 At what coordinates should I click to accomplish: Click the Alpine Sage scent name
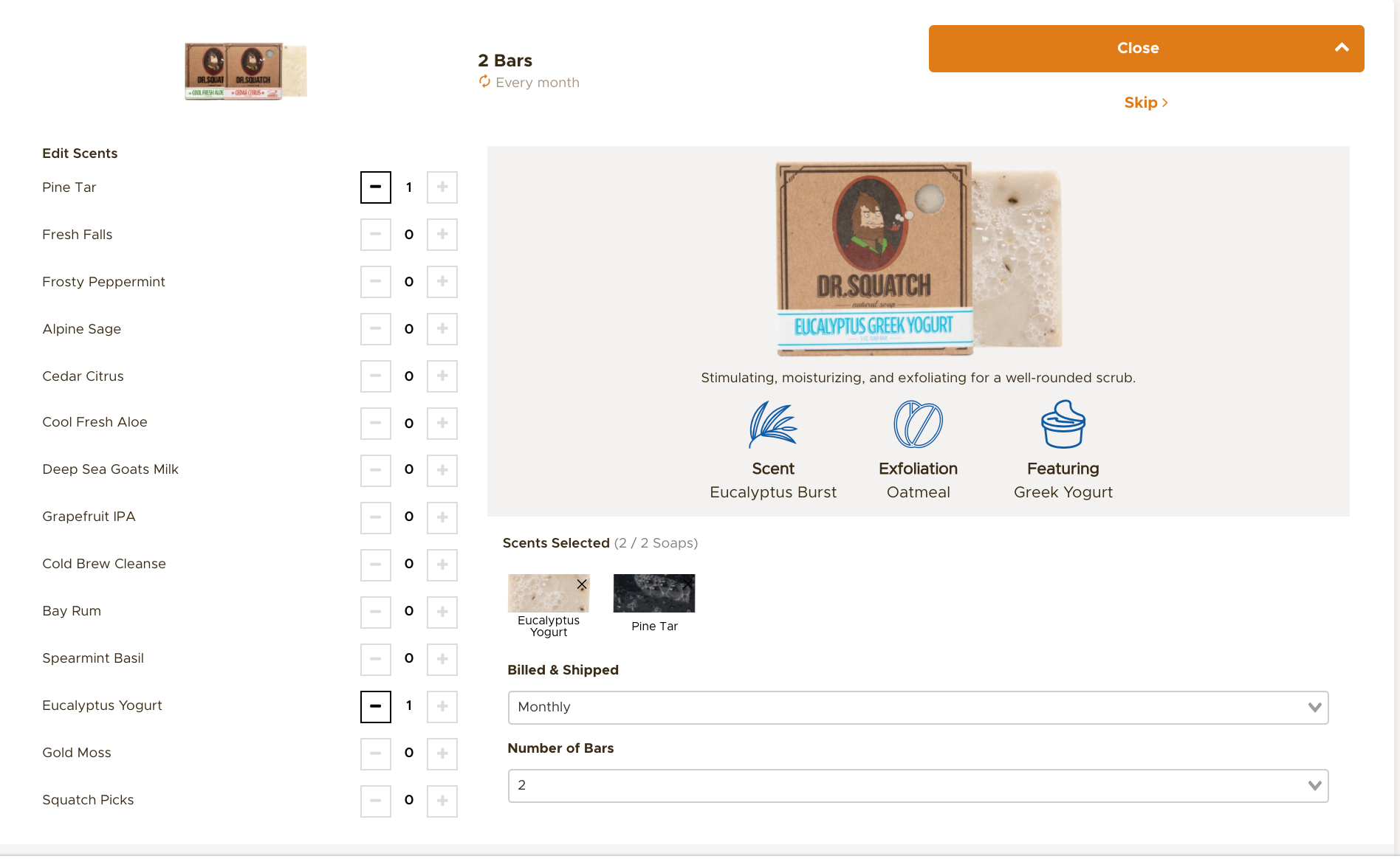pyautogui.click(x=82, y=329)
